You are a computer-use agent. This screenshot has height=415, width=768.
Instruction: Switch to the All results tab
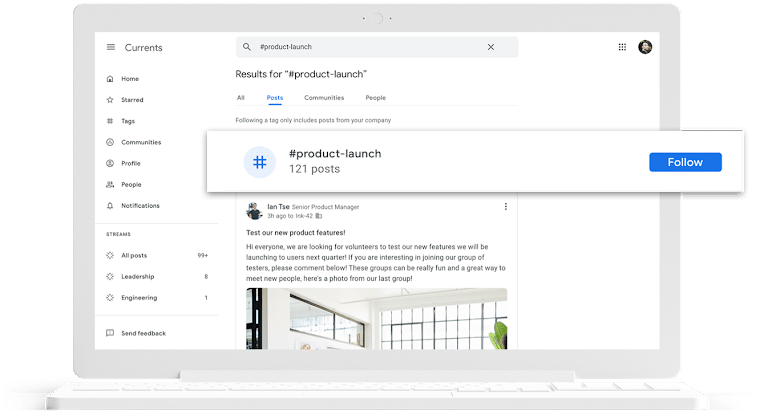(240, 98)
